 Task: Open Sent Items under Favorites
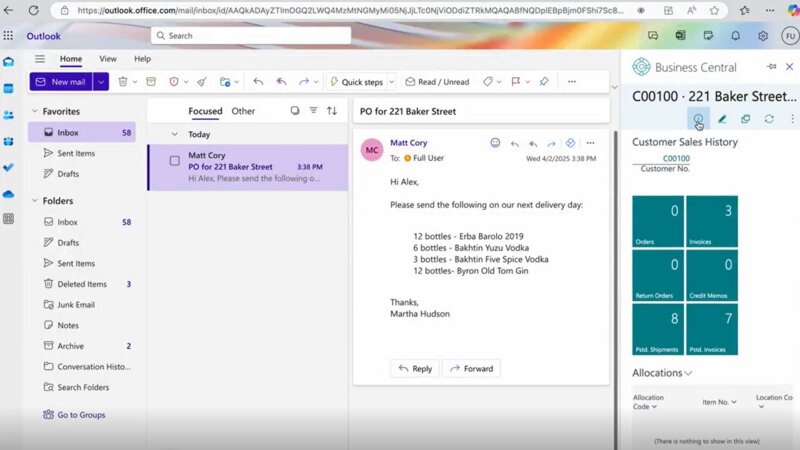(82, 153)
